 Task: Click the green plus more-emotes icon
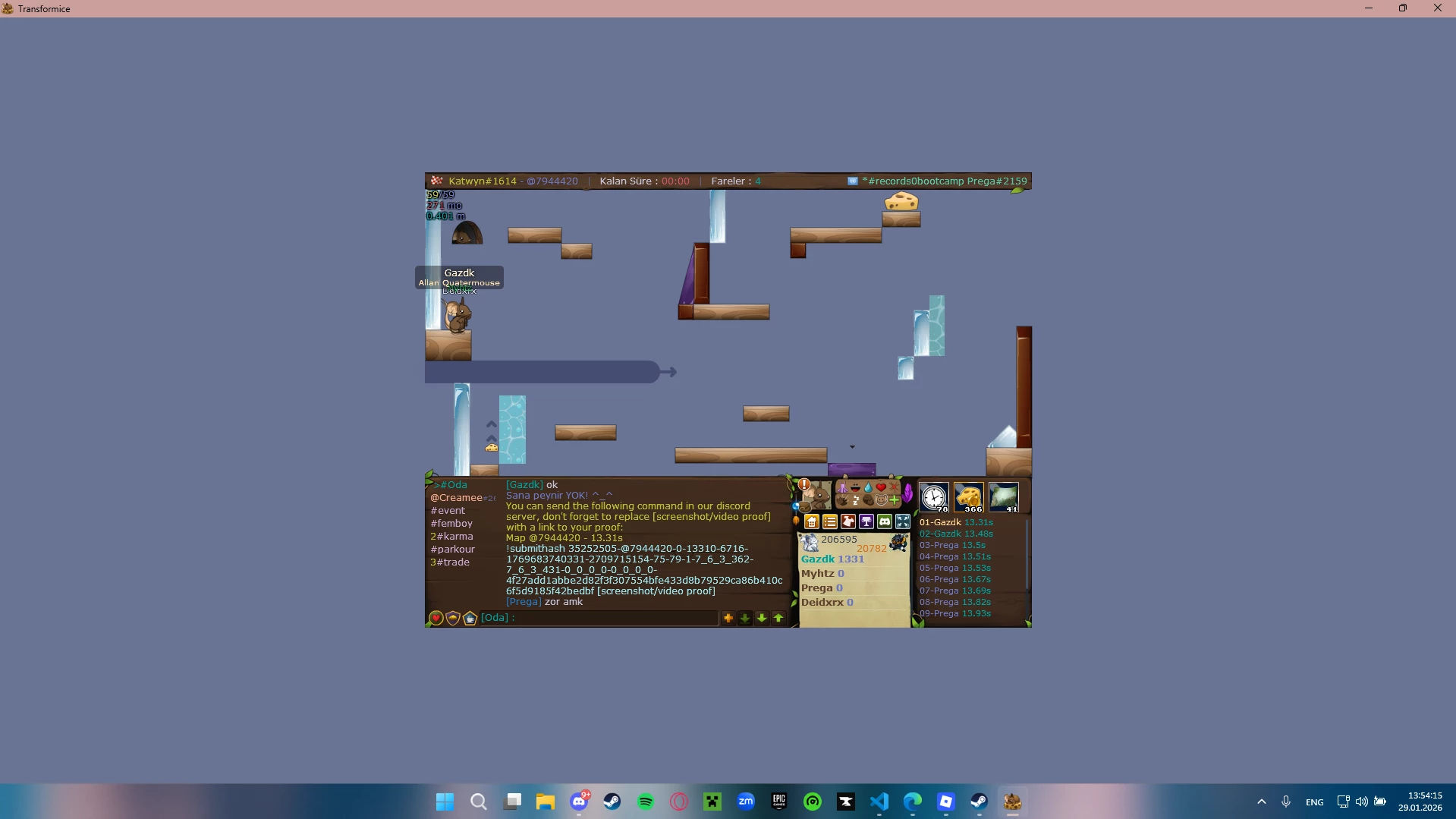coord(894,500)
